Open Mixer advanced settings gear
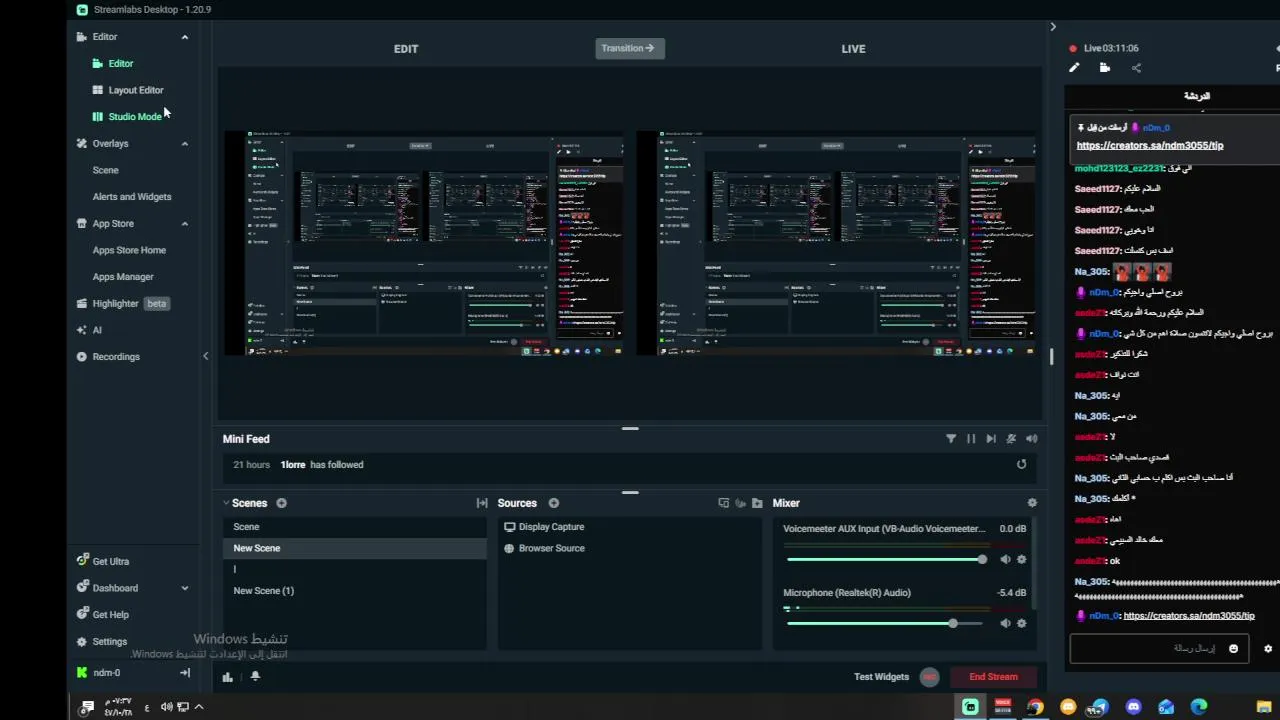1280x720 pixels. click(1032, 503)
